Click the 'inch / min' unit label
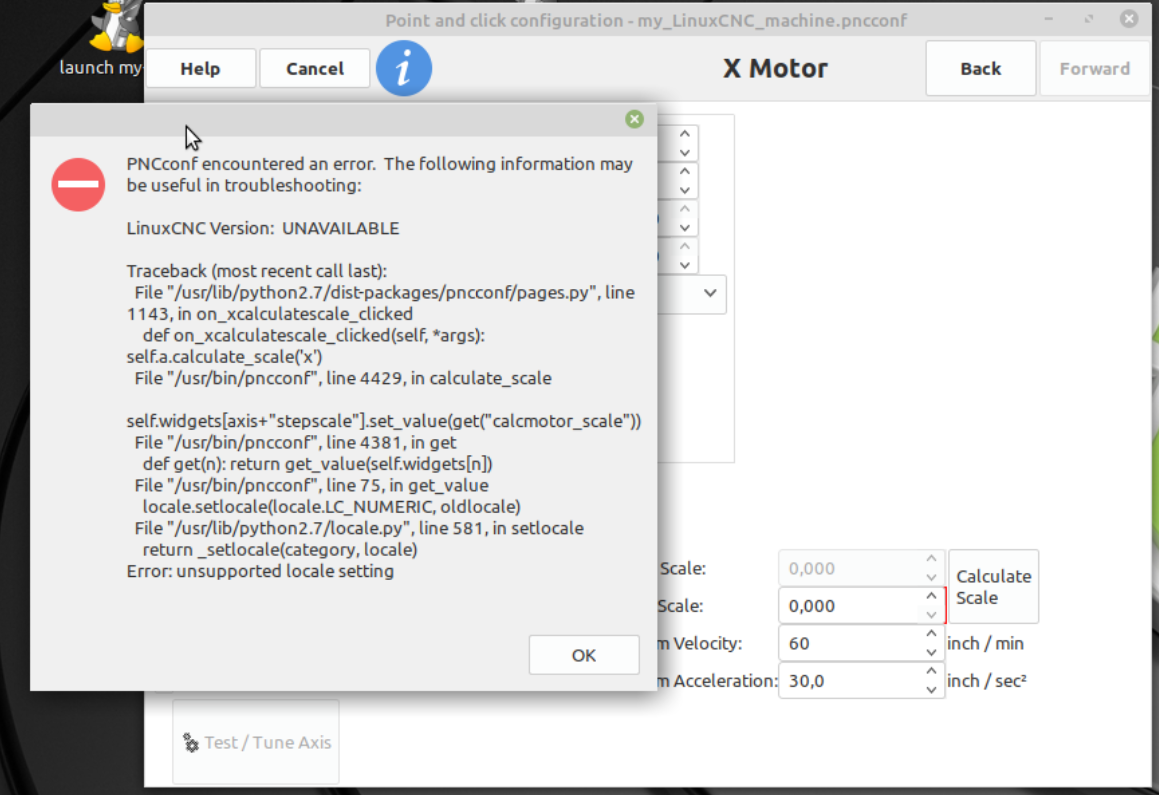 [x=985, y=644]
